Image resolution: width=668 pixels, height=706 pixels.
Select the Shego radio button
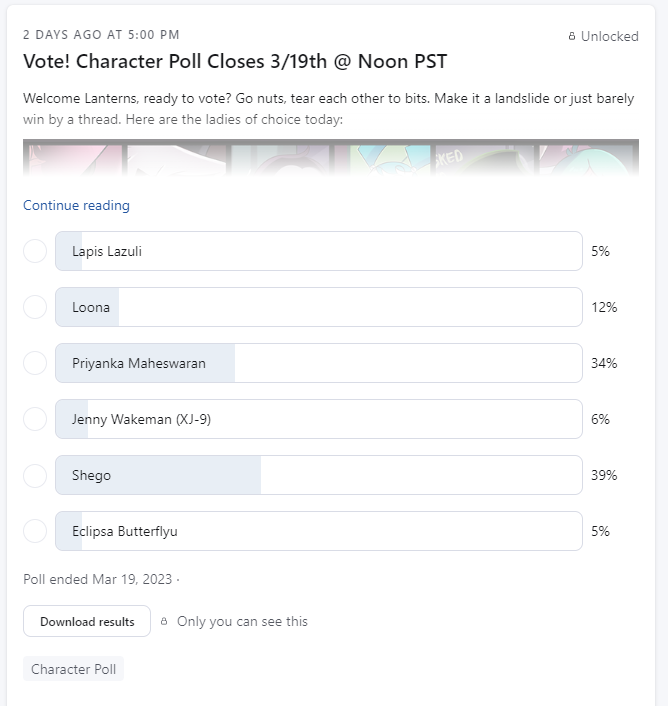coord(35,475)
